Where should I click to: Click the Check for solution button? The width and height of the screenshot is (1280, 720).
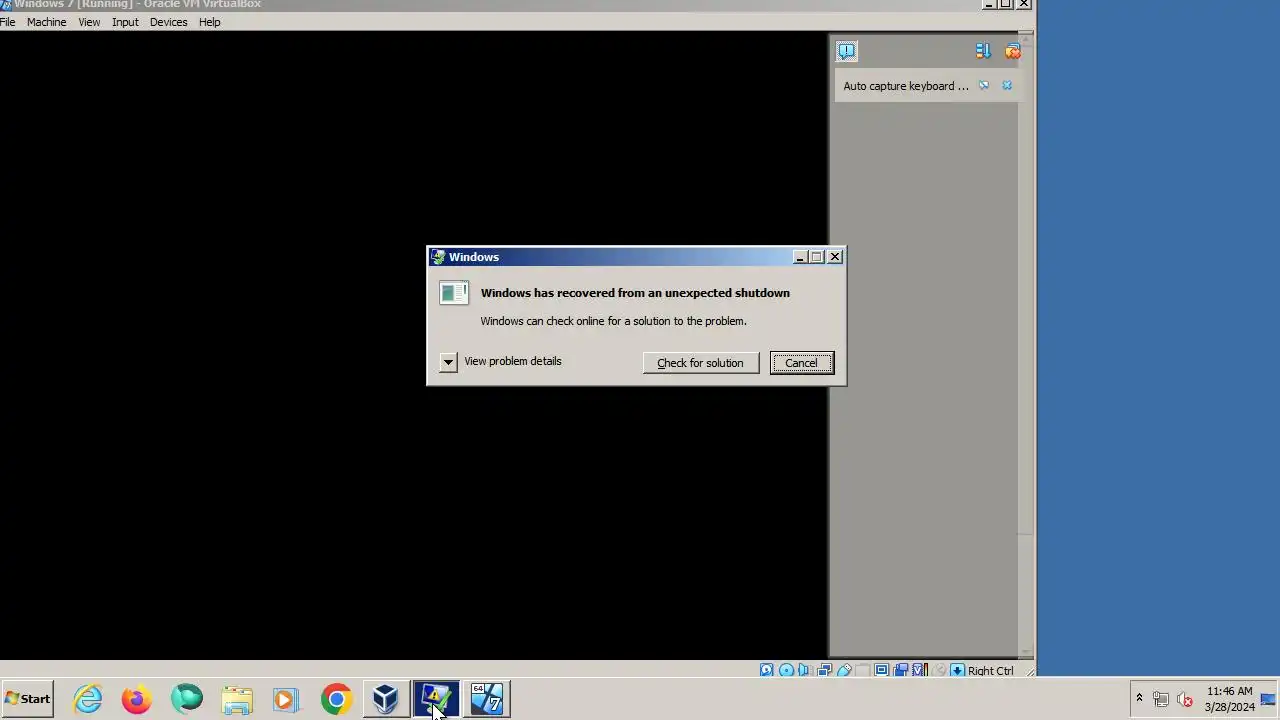pos(700,363)
